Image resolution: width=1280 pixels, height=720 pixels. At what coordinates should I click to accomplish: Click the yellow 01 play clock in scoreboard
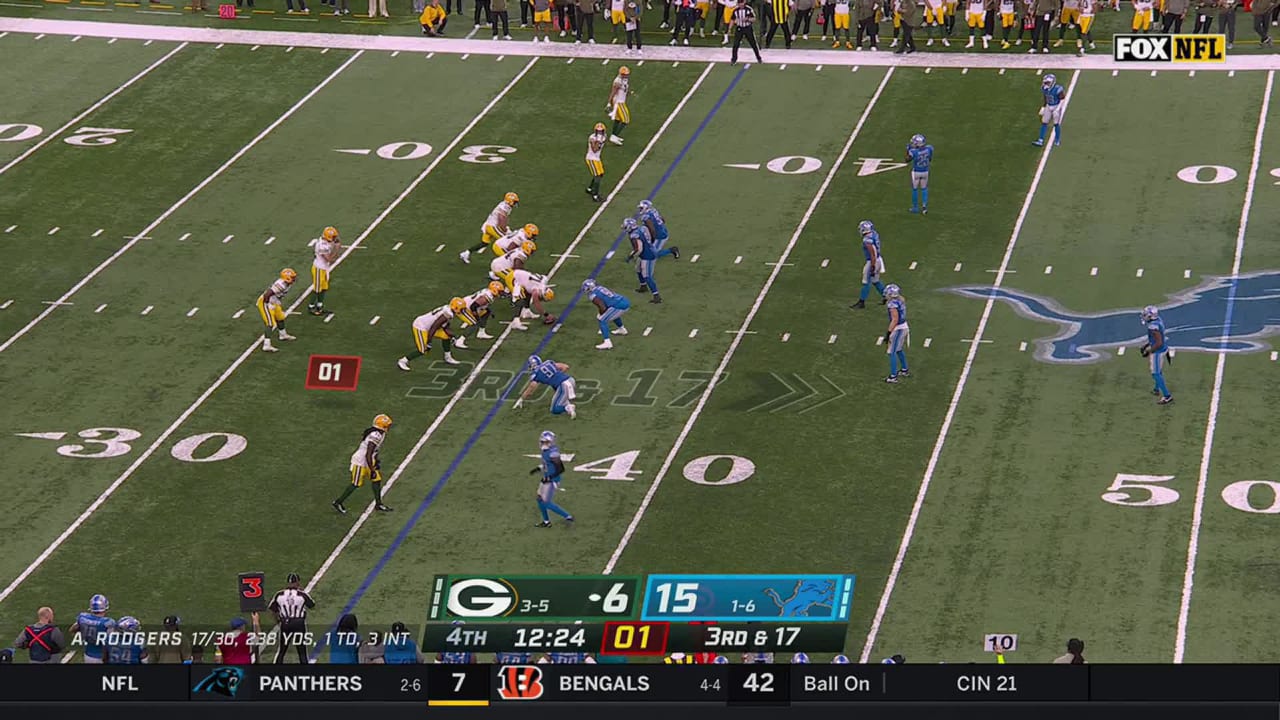[x=633, y=638]
